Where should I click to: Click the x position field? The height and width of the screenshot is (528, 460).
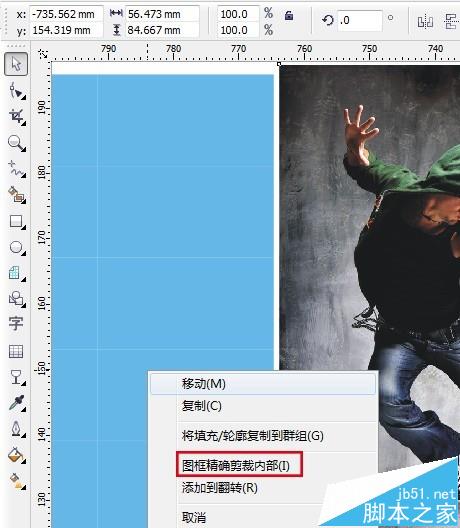pyautogui.click(x=66, y=14)
